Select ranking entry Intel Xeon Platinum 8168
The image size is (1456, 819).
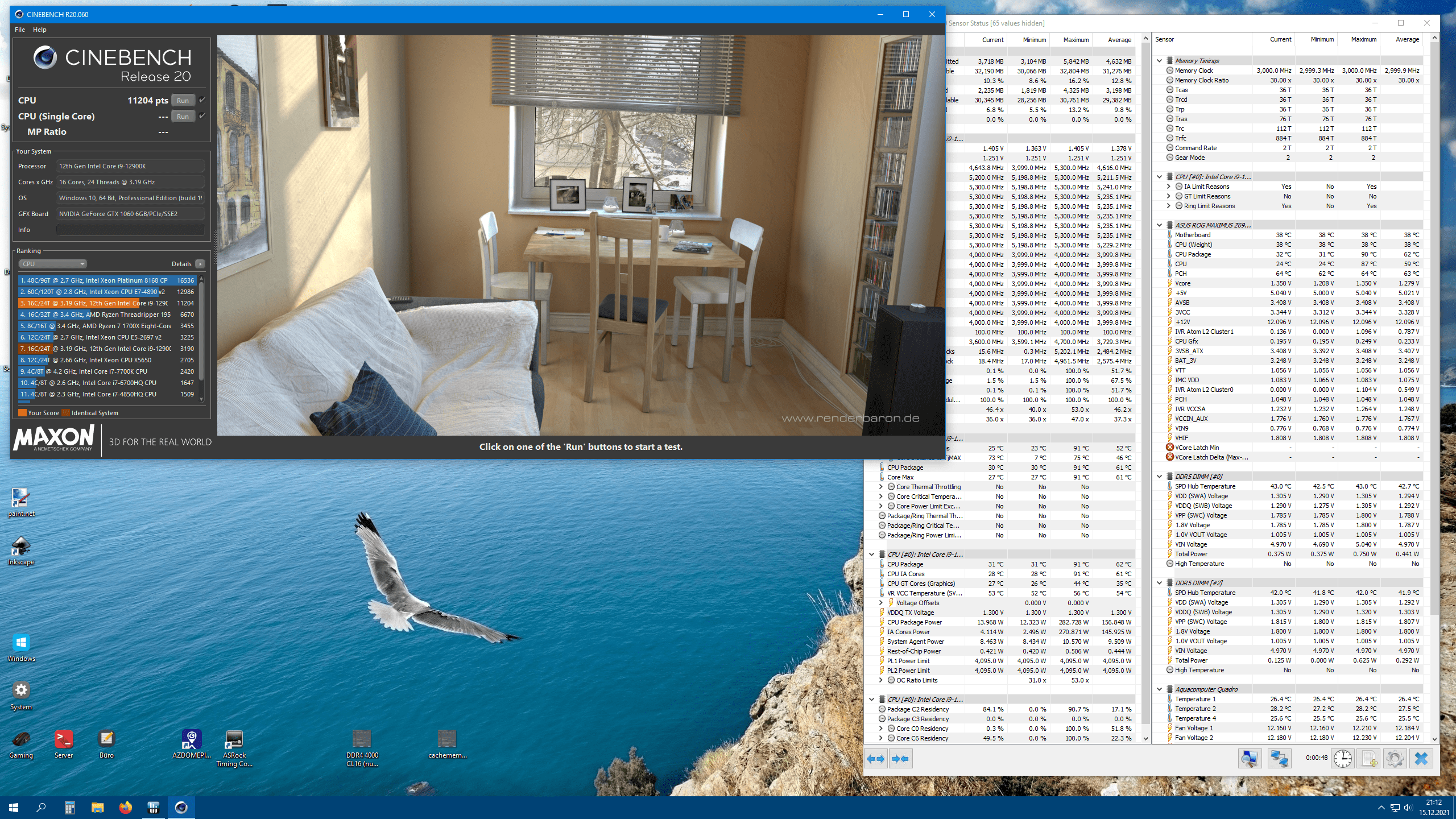point(107,280)
